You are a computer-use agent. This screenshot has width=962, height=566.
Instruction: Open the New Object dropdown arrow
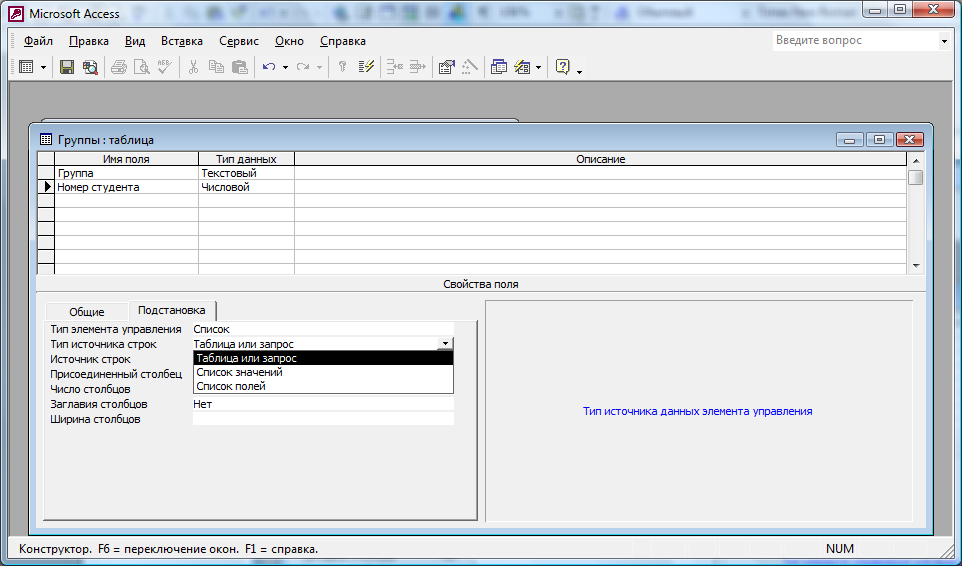pyautogui.click(x=539, y=67)
